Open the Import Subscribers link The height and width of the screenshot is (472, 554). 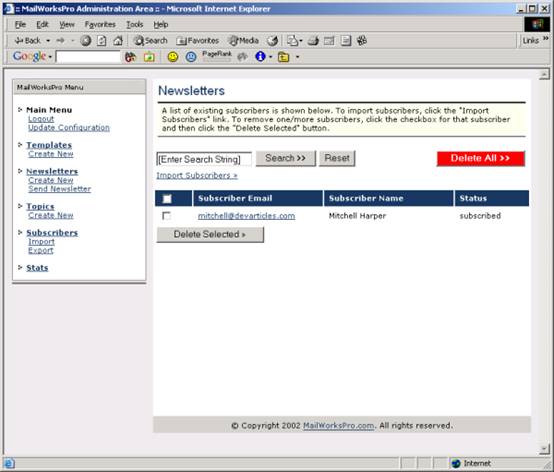[x=197, y=175]
